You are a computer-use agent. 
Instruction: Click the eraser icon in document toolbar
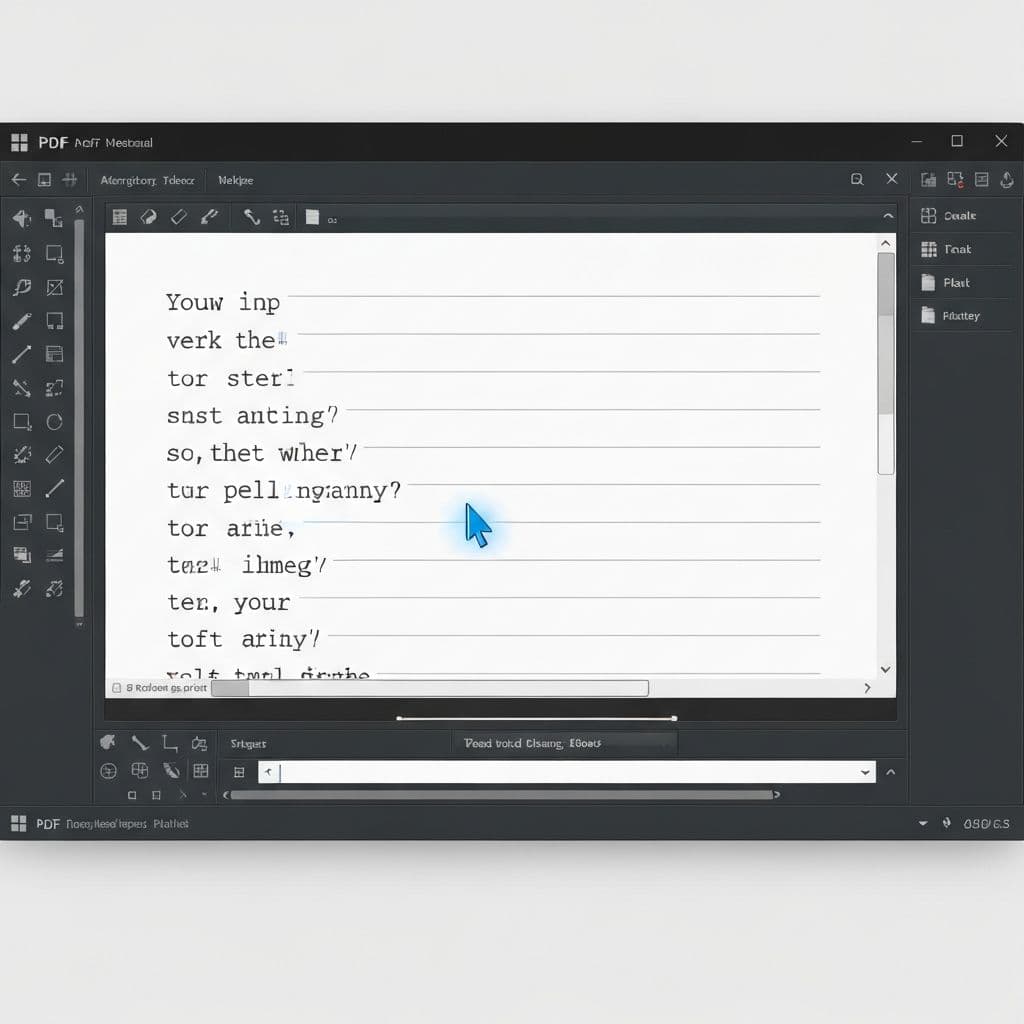[x=179, y=216]
